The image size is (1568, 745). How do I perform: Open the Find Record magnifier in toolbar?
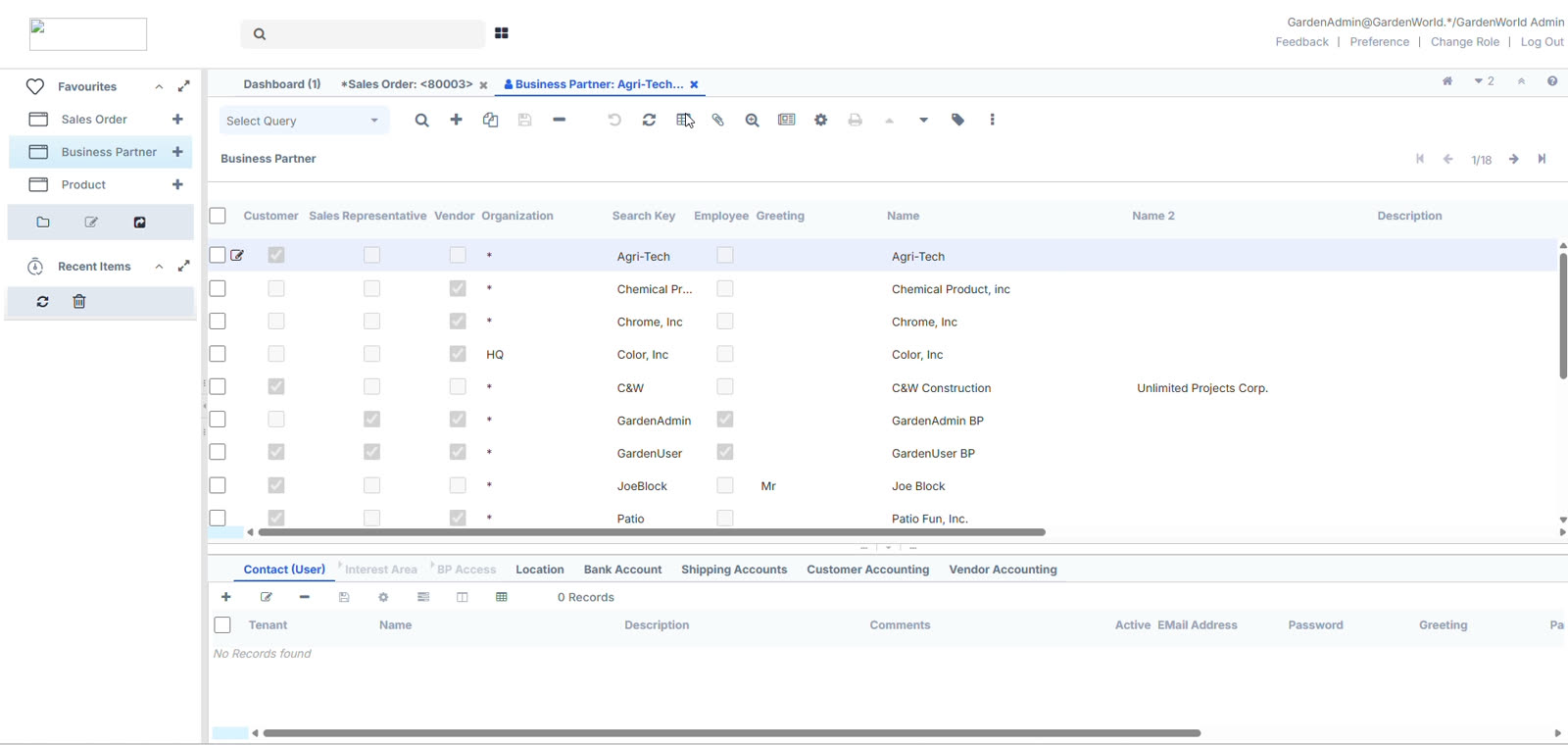(x=421, y=120)
